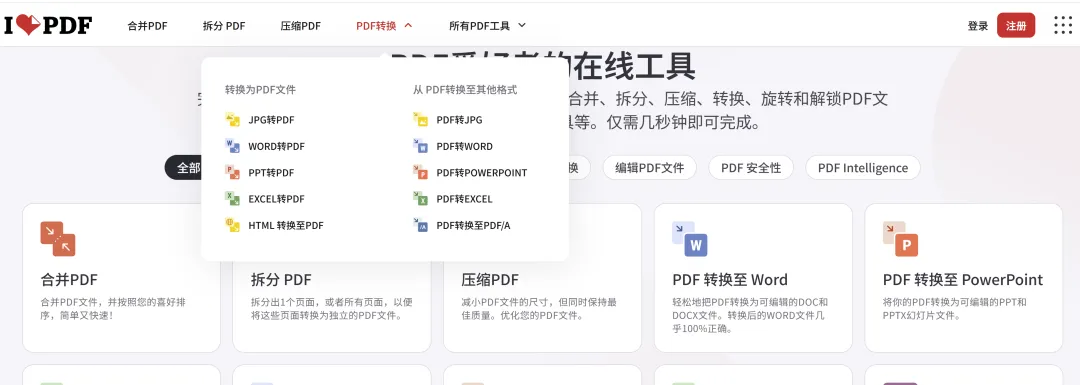Open 拆分 PDF in the top navigation
Screen dimensions: 1080x385
click(224, 26)
